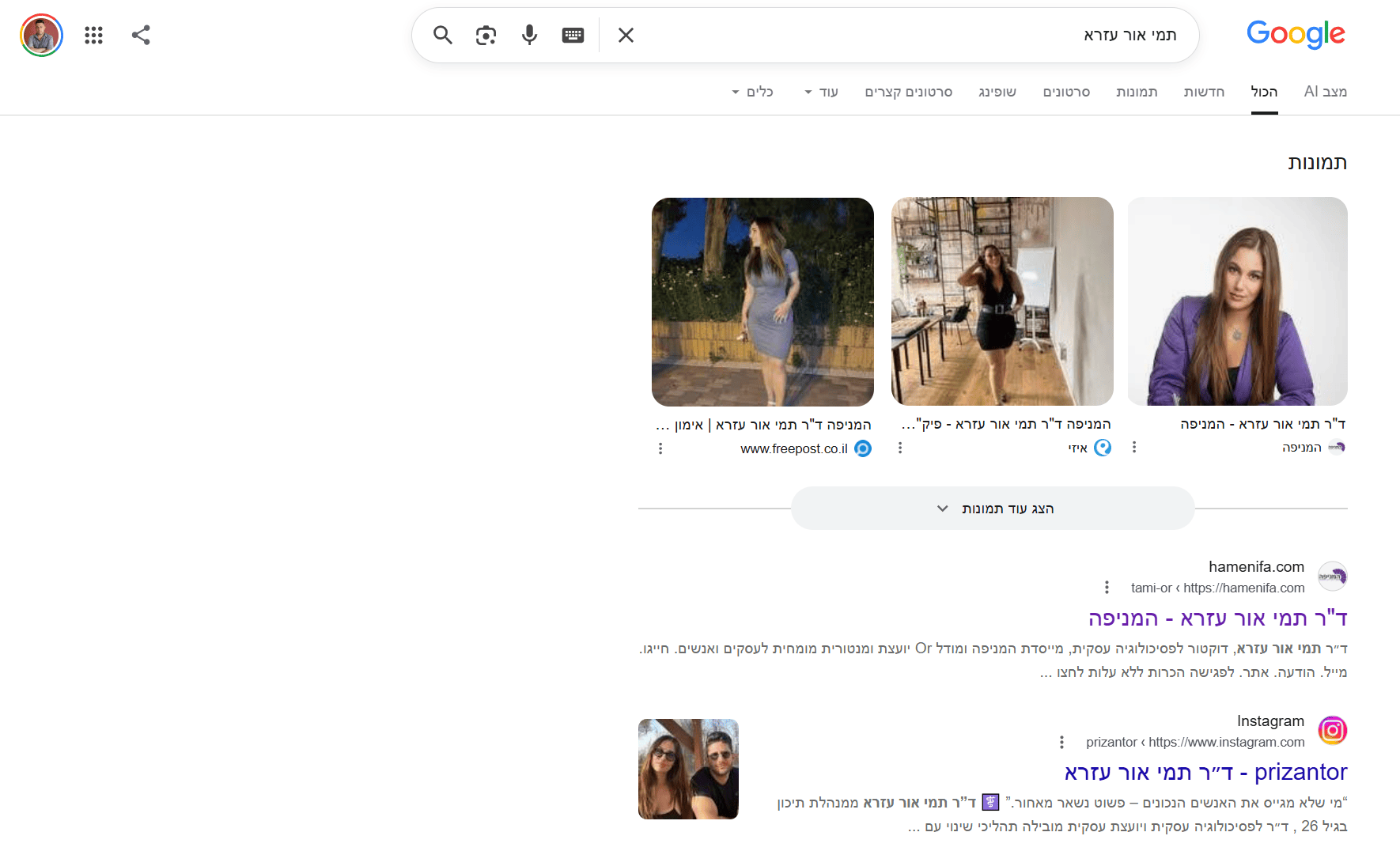This screenshot has width=1400, height=851.
Task: Open more options for hamenifa.com result
Action: pyautogui.click(x=1107, y=588)
